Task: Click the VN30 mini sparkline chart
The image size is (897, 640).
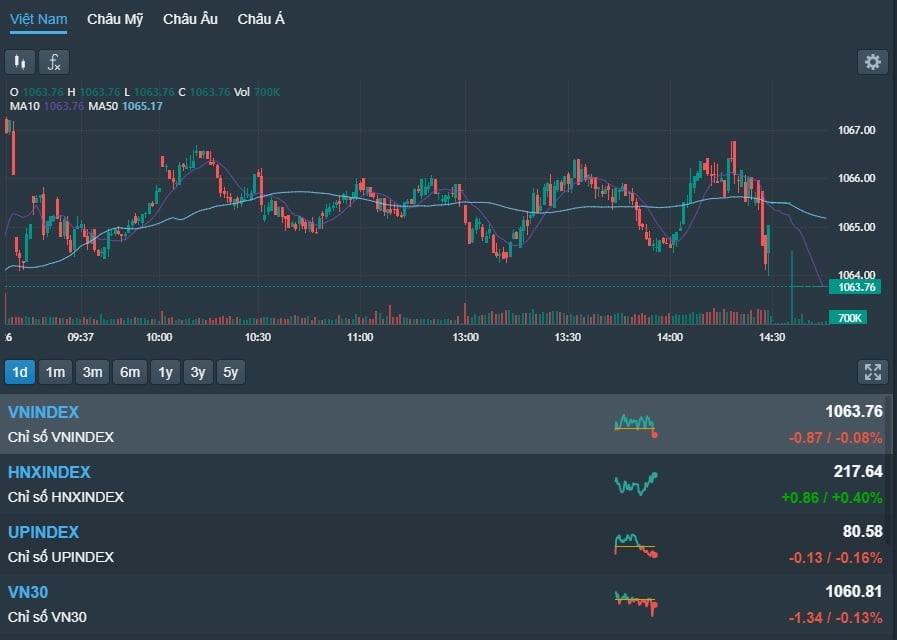Action: coord(636,604)
